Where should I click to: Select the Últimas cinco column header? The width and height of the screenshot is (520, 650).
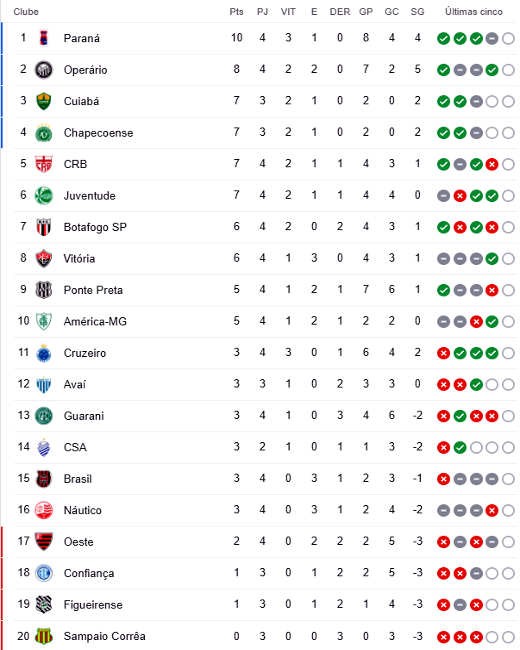click(x=474, y=12)
